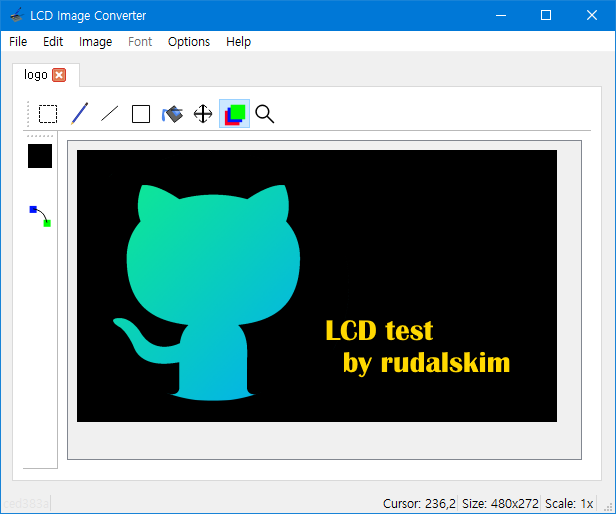
Task: Click the black color swatch
Action: click(x=40, y=156)
